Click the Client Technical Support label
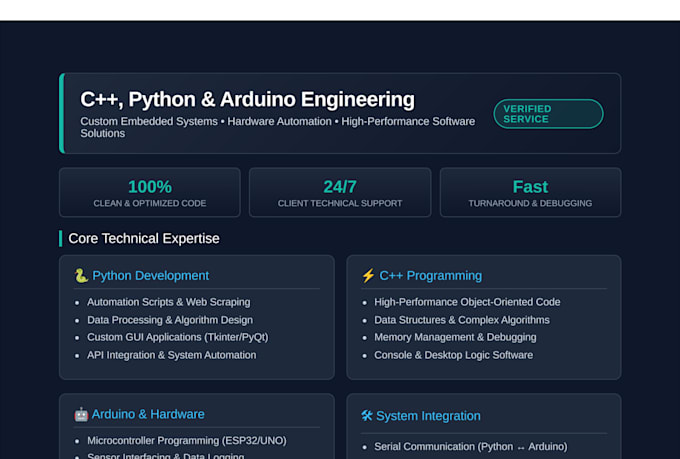 click(x=340, y=203)
